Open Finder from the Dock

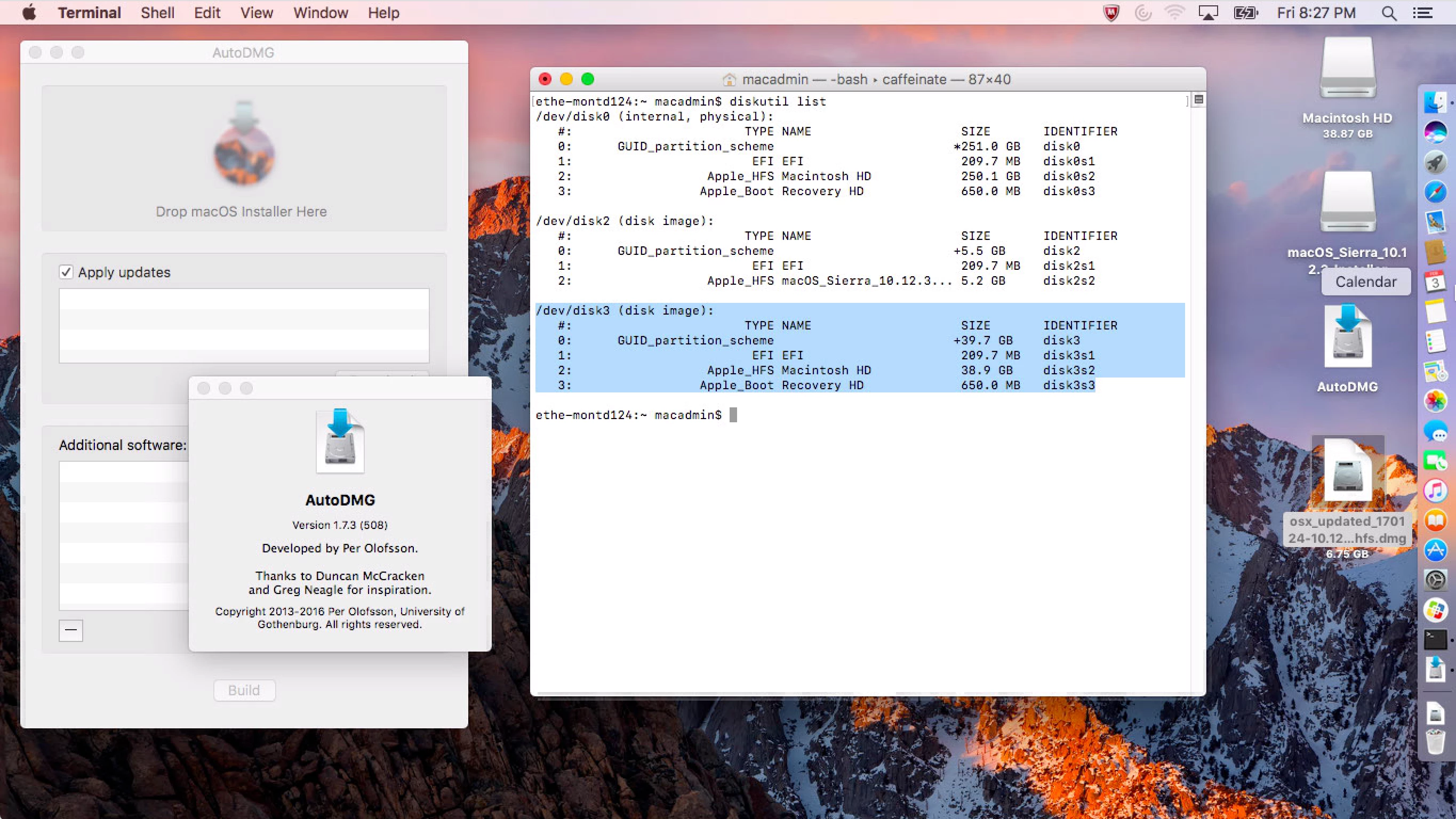tap(1435, 103)
